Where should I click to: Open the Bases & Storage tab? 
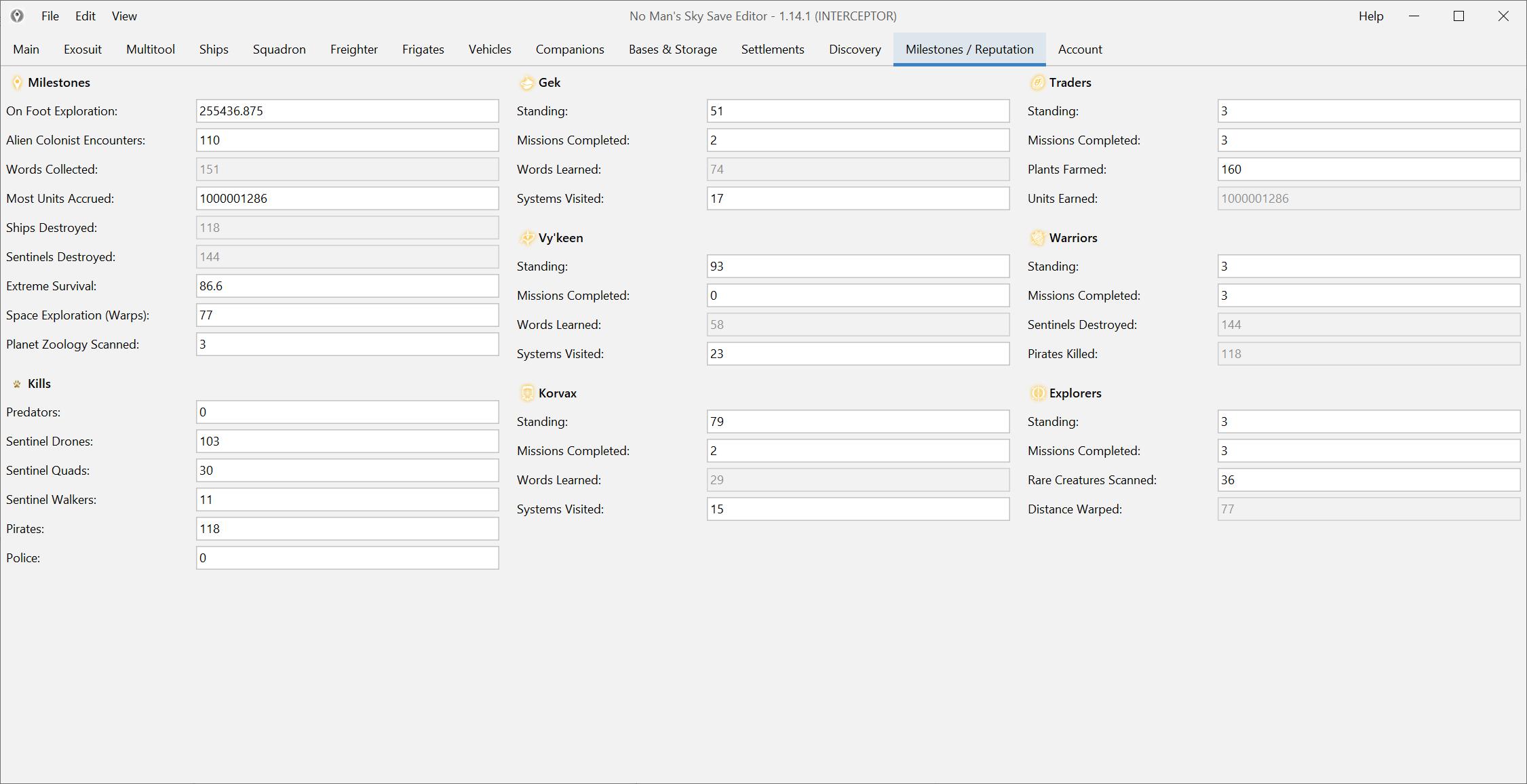click(672, 50)
